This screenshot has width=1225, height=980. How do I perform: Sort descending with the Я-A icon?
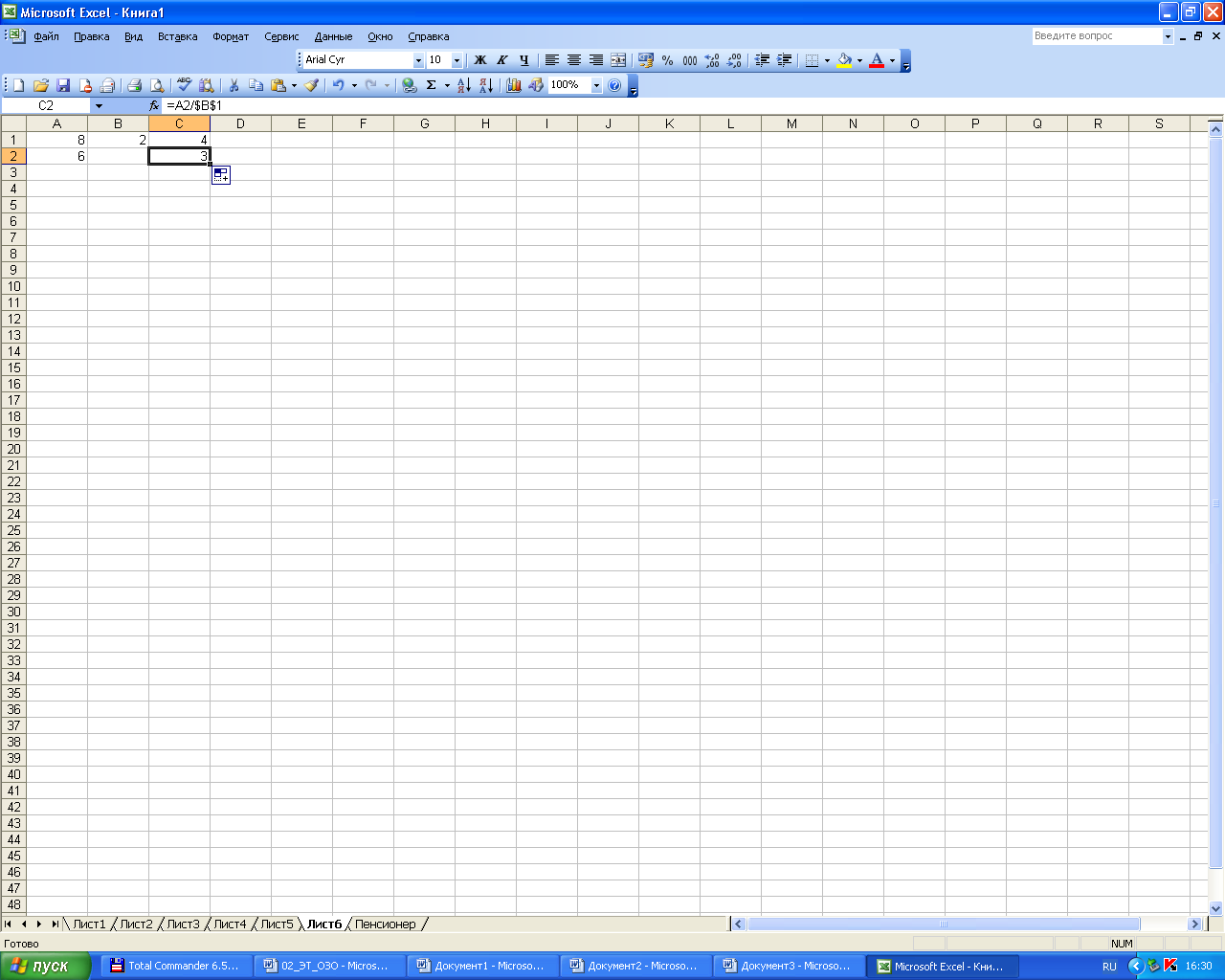(486, 85)
